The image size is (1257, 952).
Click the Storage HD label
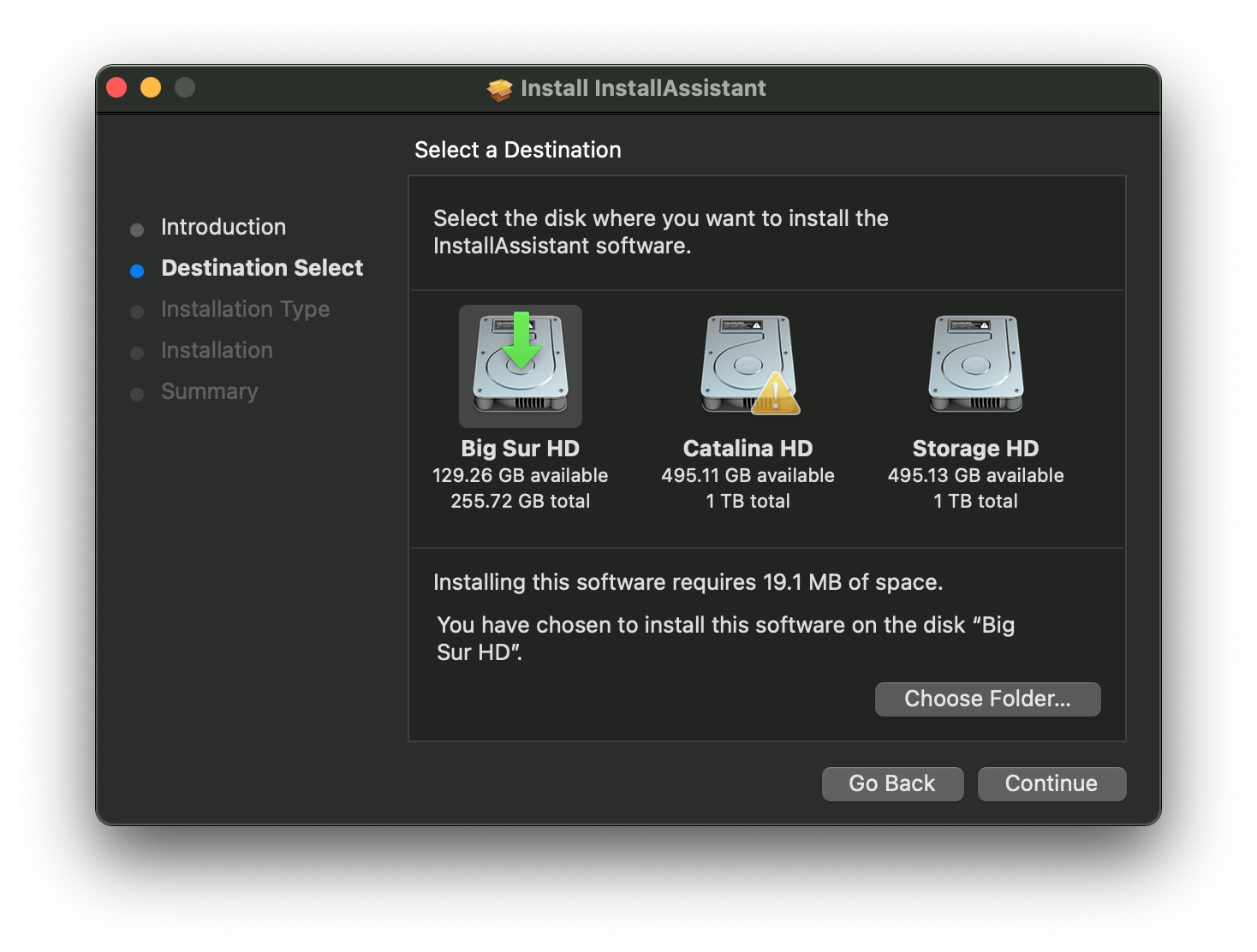(x=976, y=449)
